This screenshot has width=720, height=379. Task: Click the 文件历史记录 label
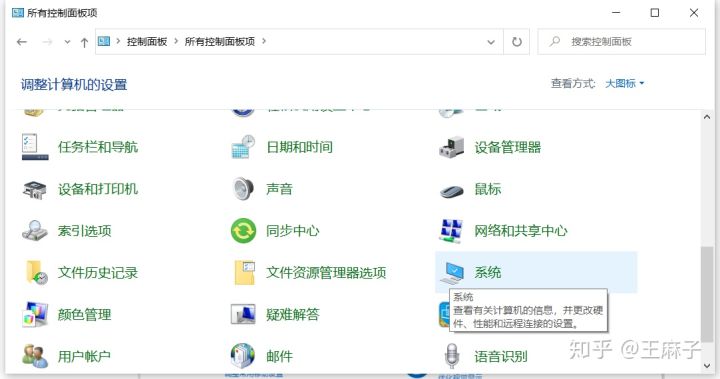coord(98,272)
